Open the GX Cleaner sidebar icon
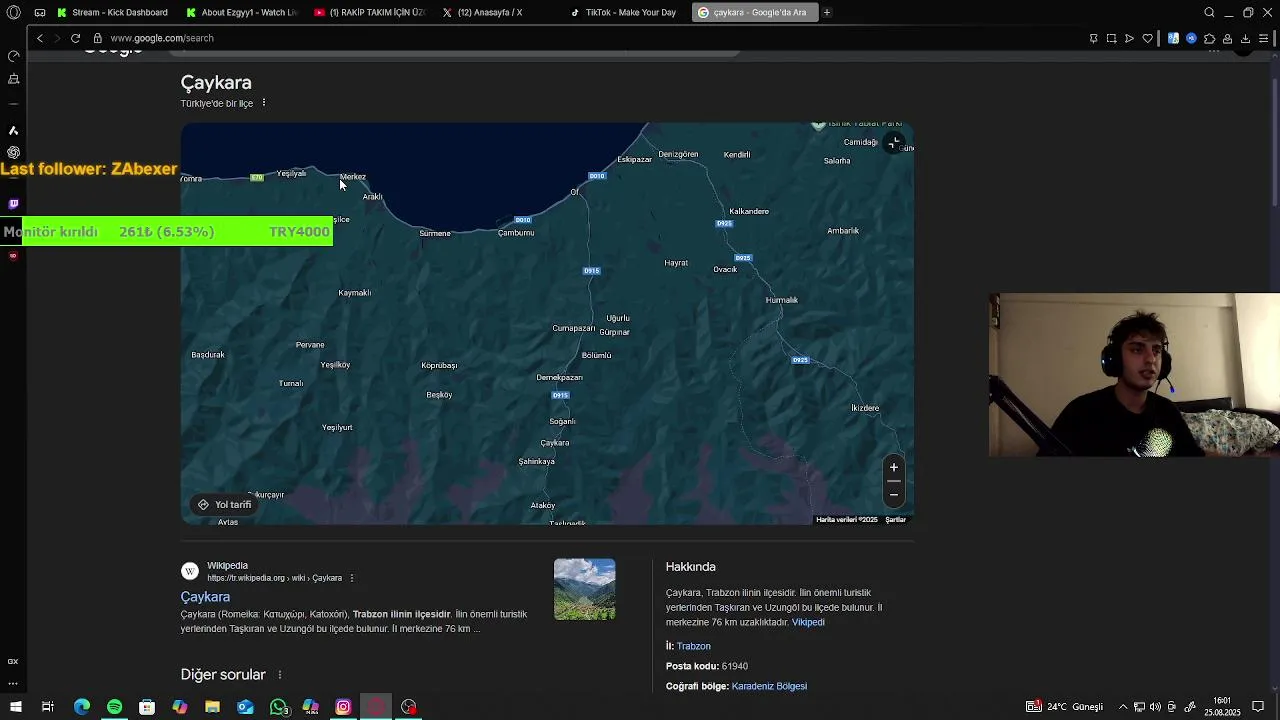This screenshot has width=1280, height=720. [x=14, y=79]
